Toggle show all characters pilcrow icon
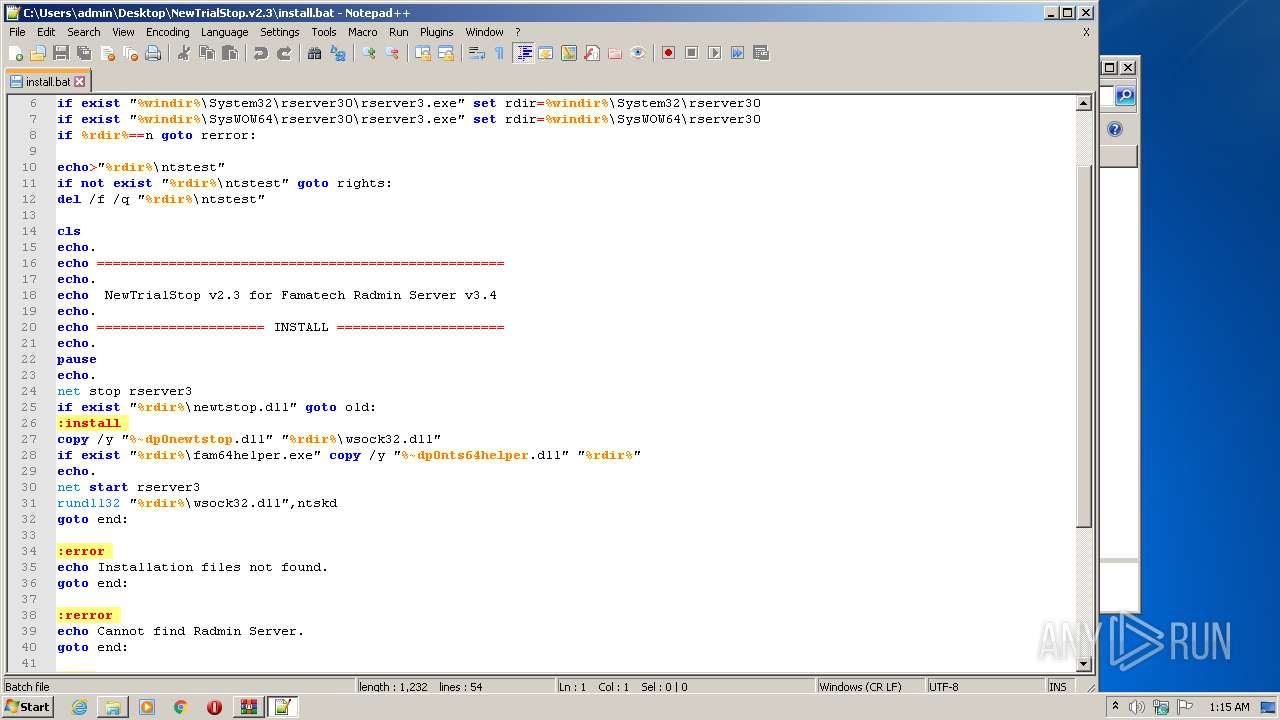The height and width of the screenshot is (720, 1280). tap(499, 53)
